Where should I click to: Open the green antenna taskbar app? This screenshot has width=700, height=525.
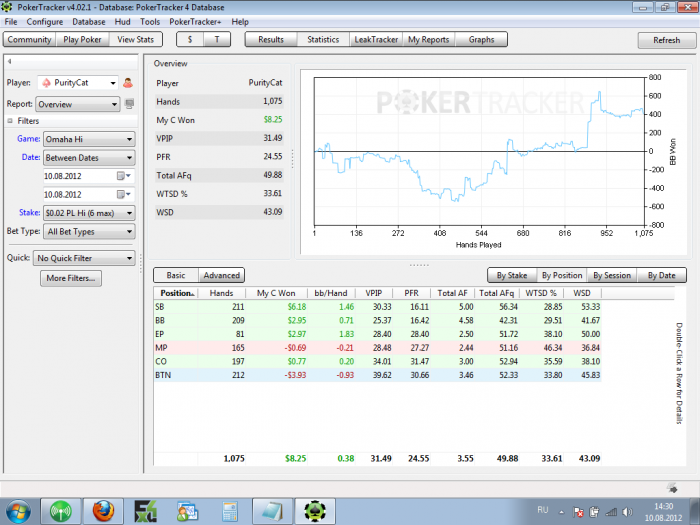point(61,512)
